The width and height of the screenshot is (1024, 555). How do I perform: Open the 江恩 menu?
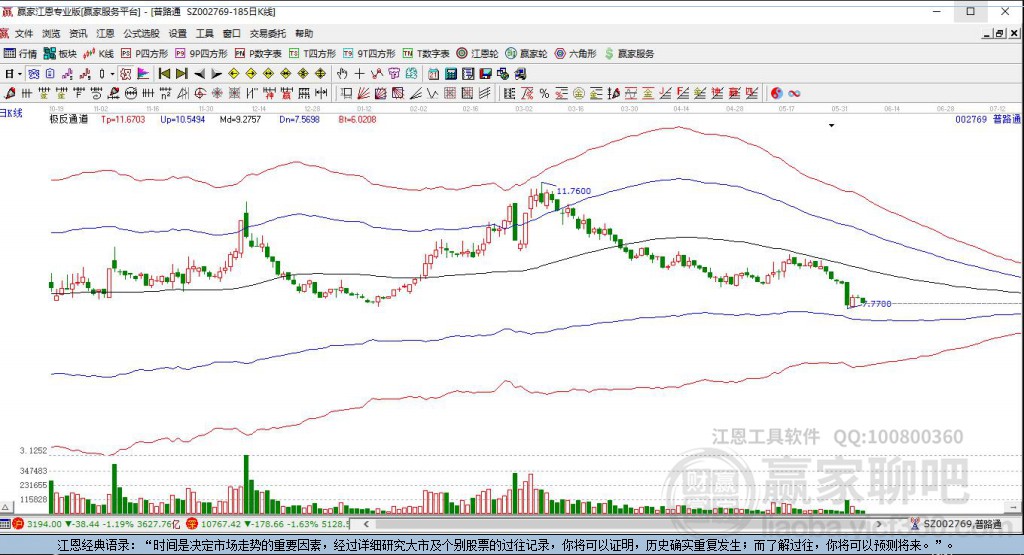click(105, 33)
